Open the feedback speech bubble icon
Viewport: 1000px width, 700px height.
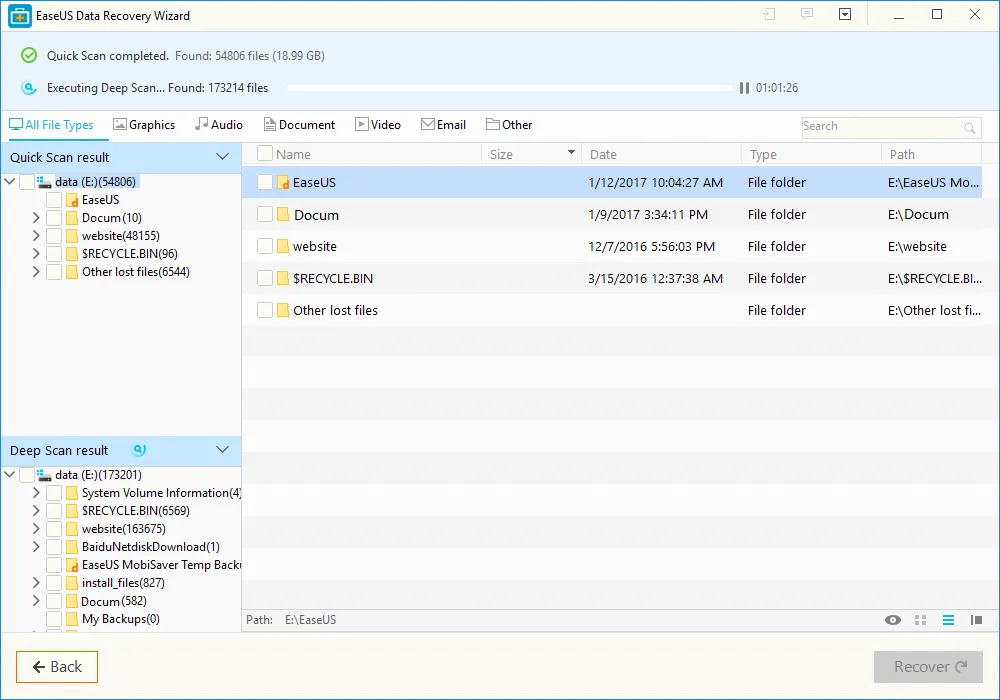coord(807,14)
